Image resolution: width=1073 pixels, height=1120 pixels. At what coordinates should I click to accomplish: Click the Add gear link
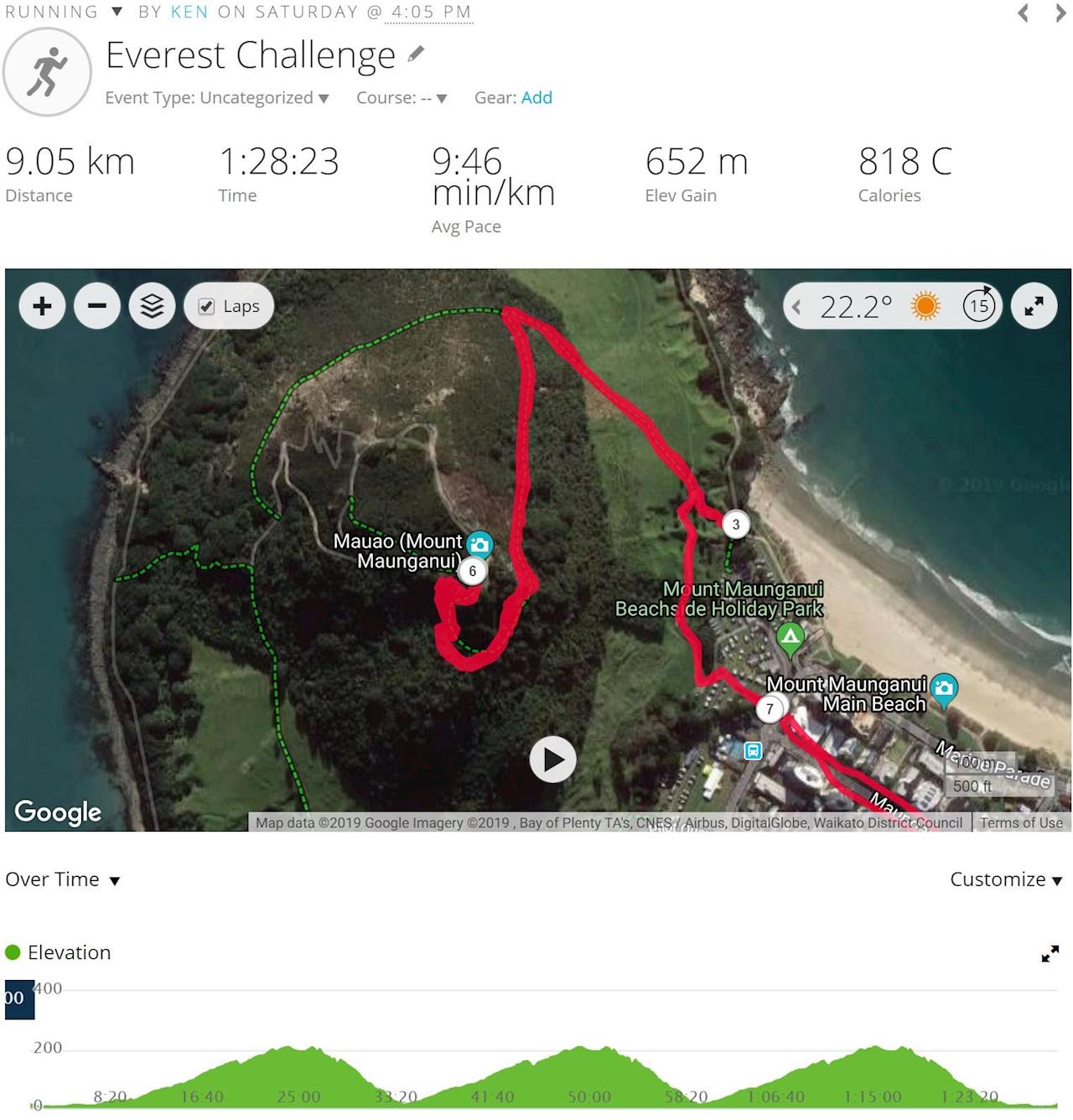[x=536, y=97]
